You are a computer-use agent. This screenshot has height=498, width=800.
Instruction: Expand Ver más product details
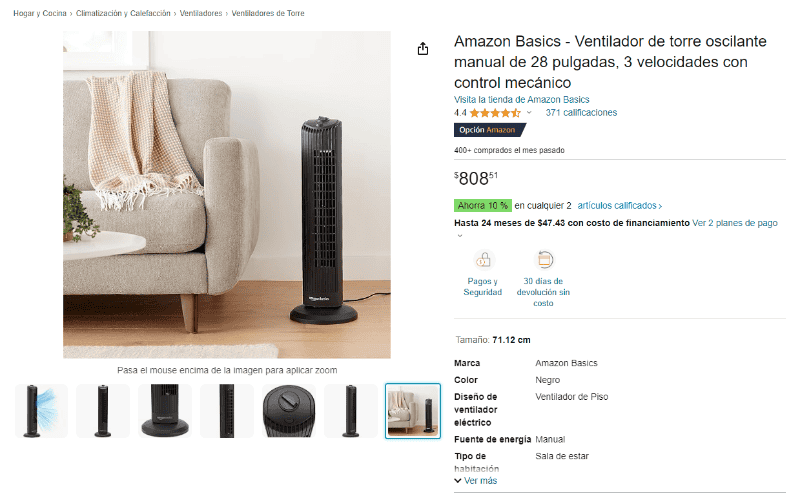coord(476,481)
